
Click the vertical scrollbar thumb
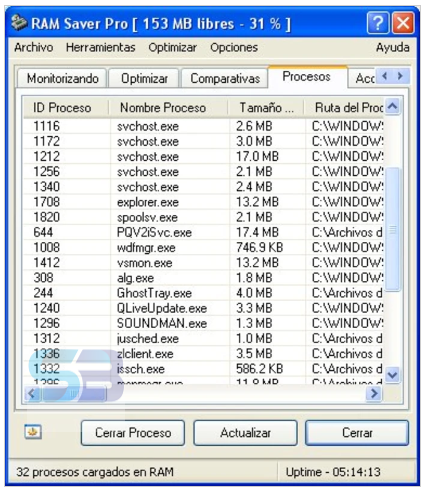(x=392, y=229)
